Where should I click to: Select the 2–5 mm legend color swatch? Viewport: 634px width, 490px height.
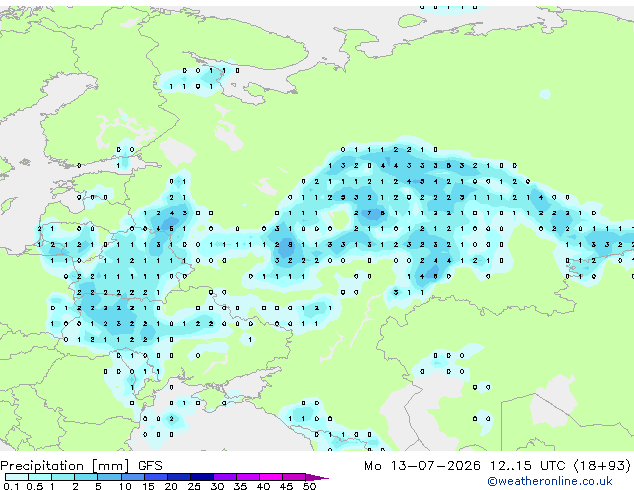(86, 477)
